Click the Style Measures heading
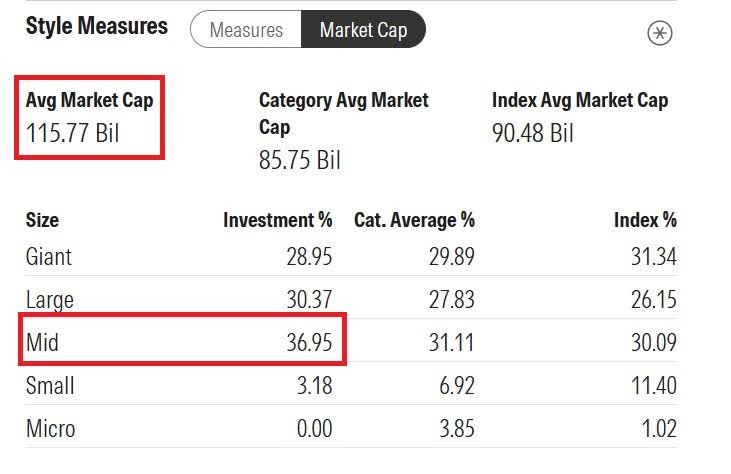This screenshot has height=474, width=731. coord(96,26)
